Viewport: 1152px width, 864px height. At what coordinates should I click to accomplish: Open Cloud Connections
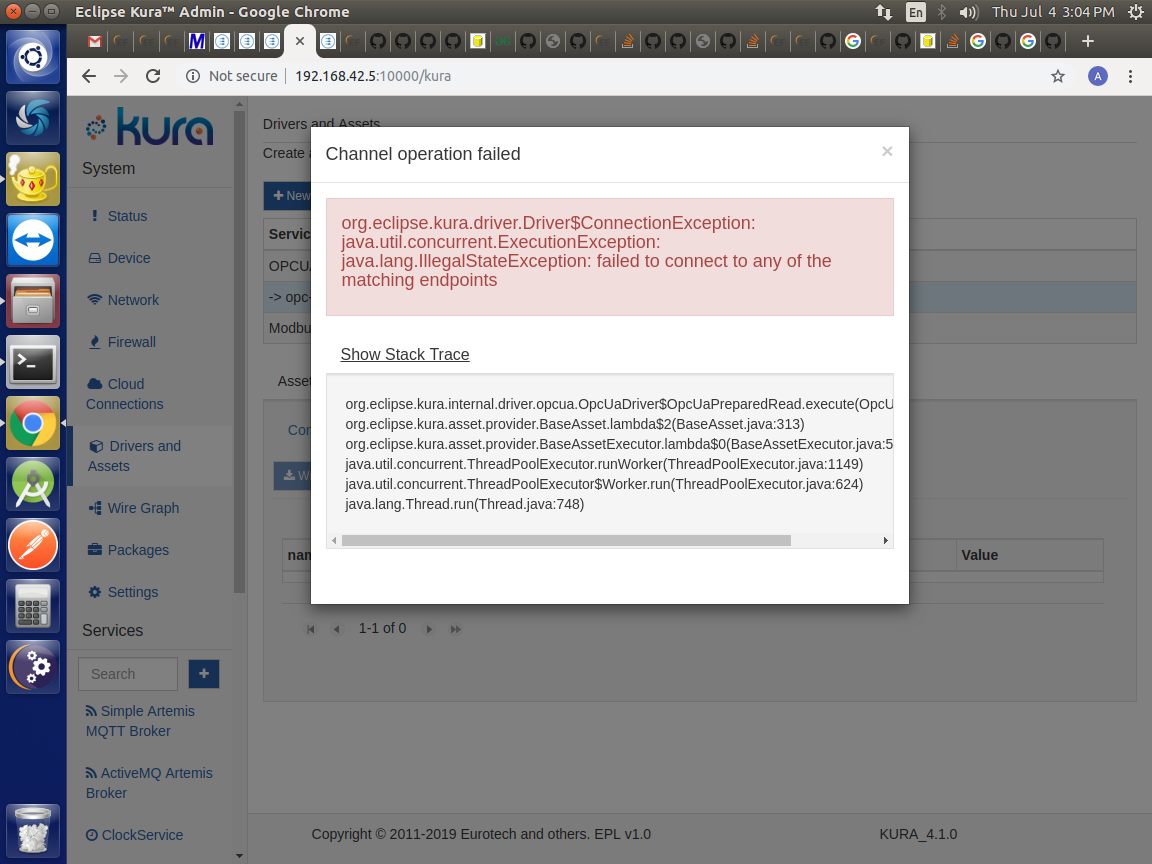124,394
